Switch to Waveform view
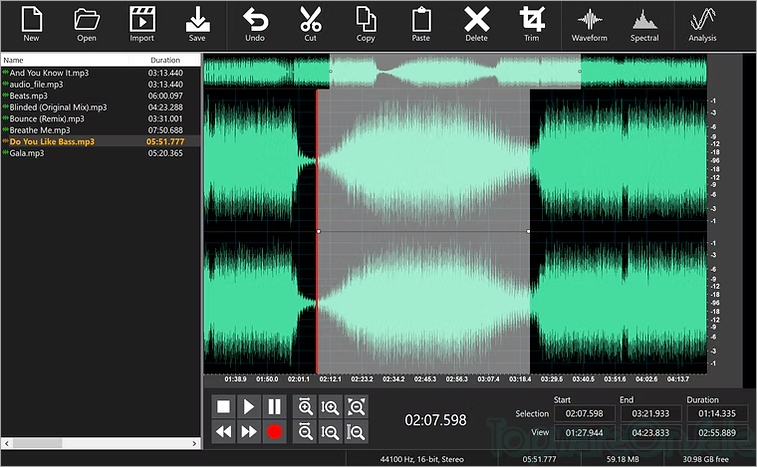This screenshot has width=757, height=467. [x=589, y=24]
